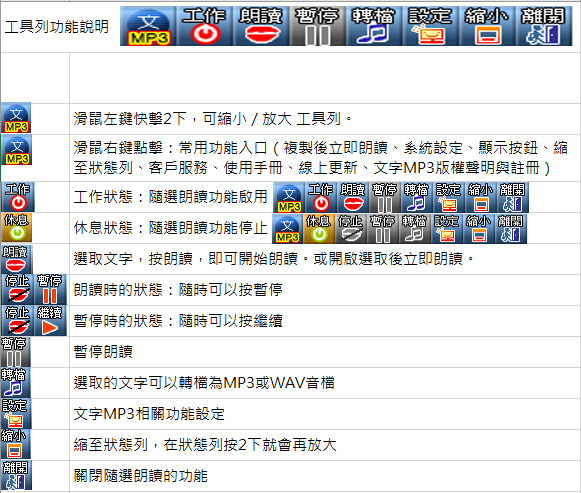Toggle the yellow 休息 rest button in left column
The height and width of the screenshot is (493, 581).
pos(16,227)
